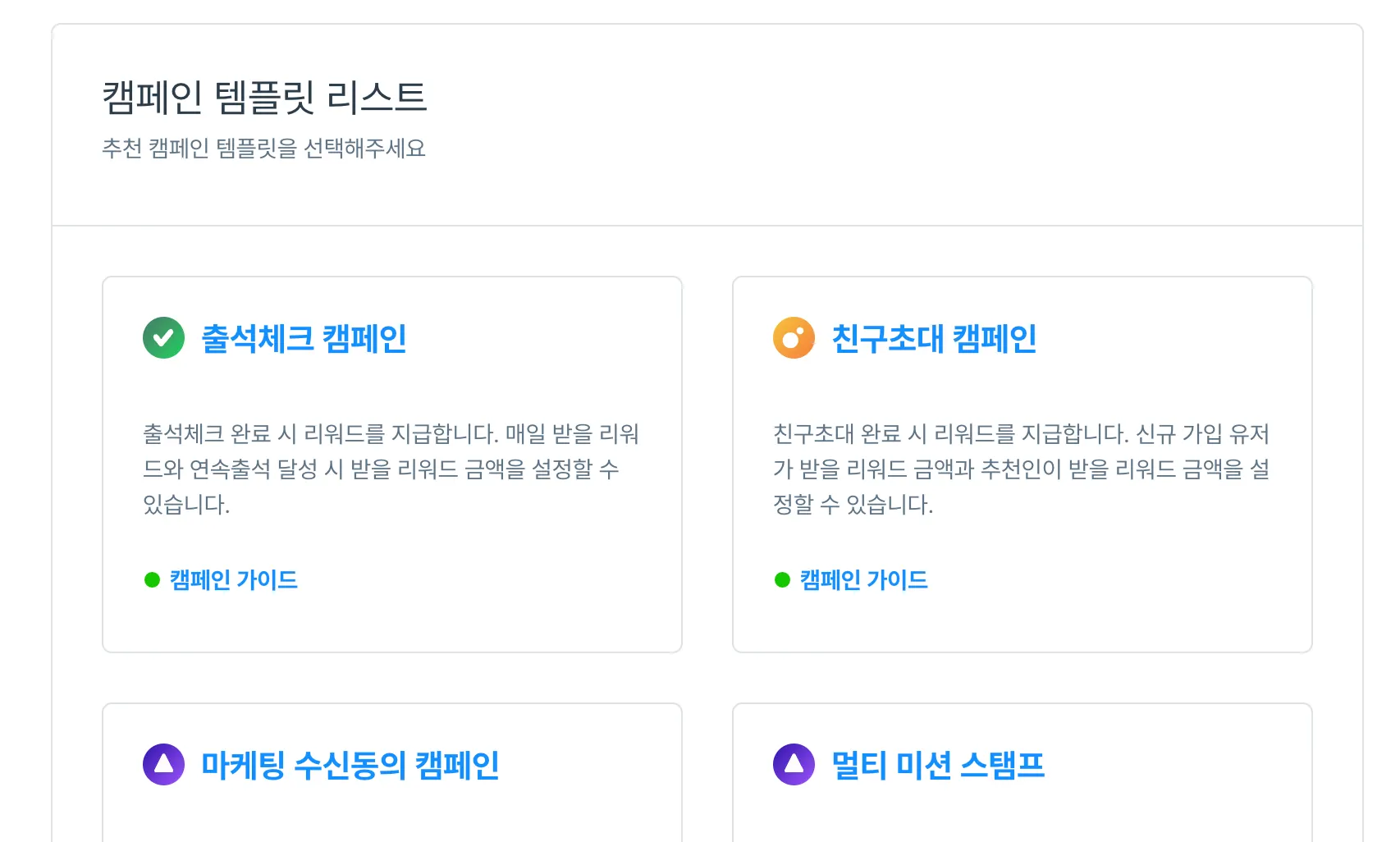Click the 출석체크 캠페인 description paragraph
This screenshot has height=842, width=1400.
(391, 469)
